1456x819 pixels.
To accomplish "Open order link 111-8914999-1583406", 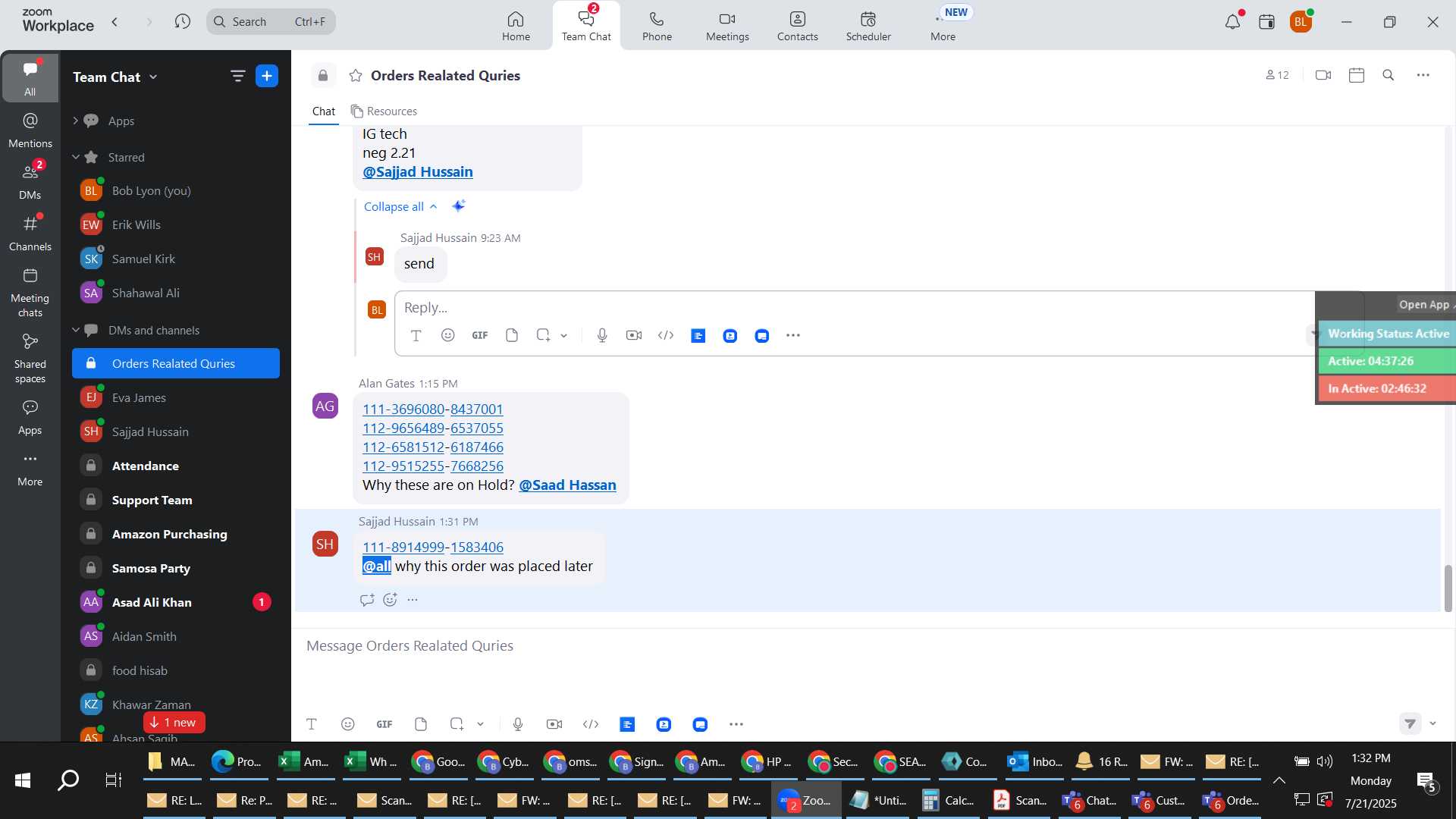I will pos(432,548).
